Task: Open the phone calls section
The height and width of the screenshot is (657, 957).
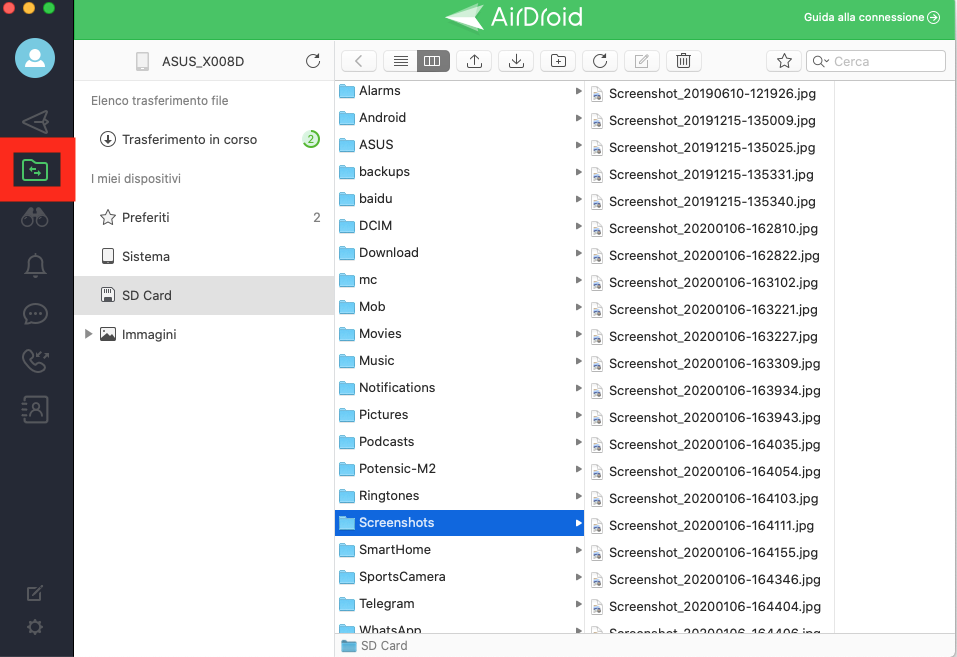Action: click(x=35, y=361)
